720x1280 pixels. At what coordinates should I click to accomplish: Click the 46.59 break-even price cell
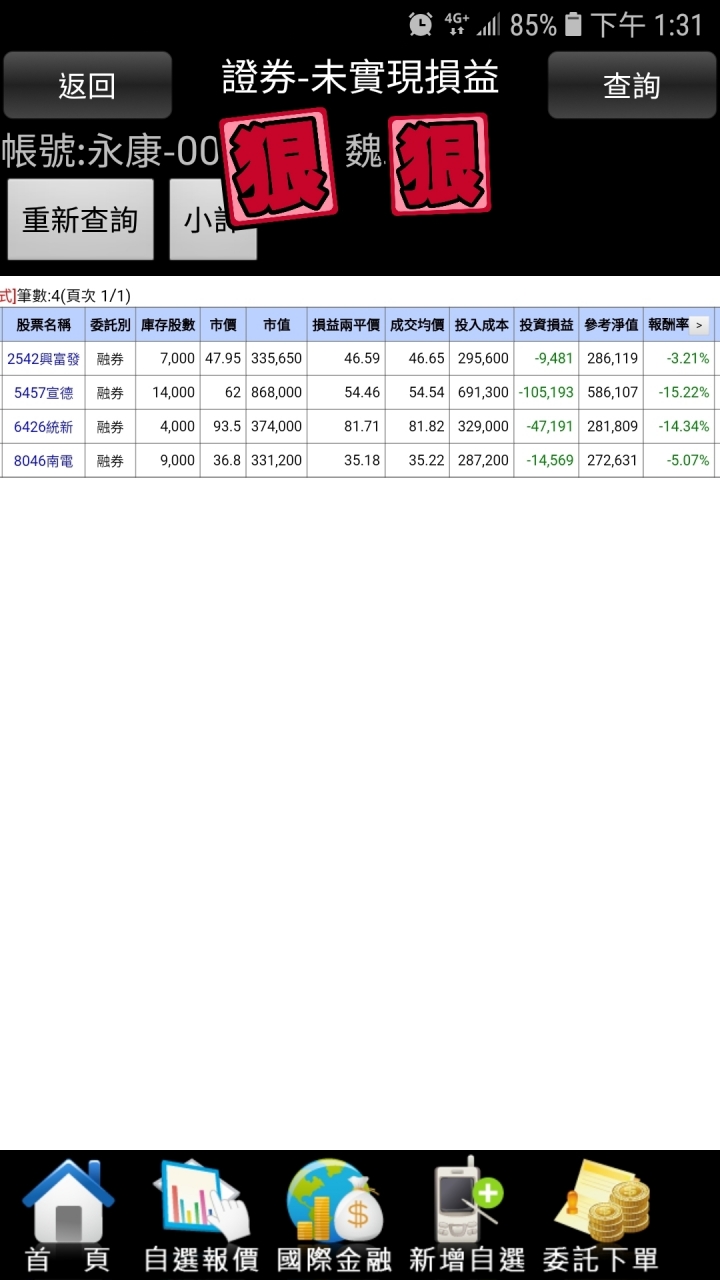(346, 358)
